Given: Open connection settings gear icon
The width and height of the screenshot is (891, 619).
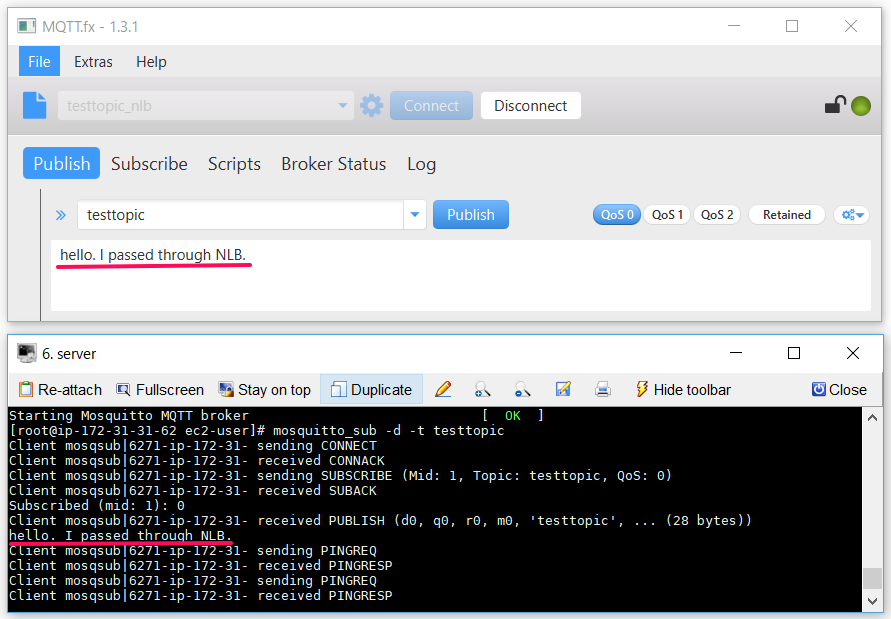Looking at the screenshot, I should (372, 106).
